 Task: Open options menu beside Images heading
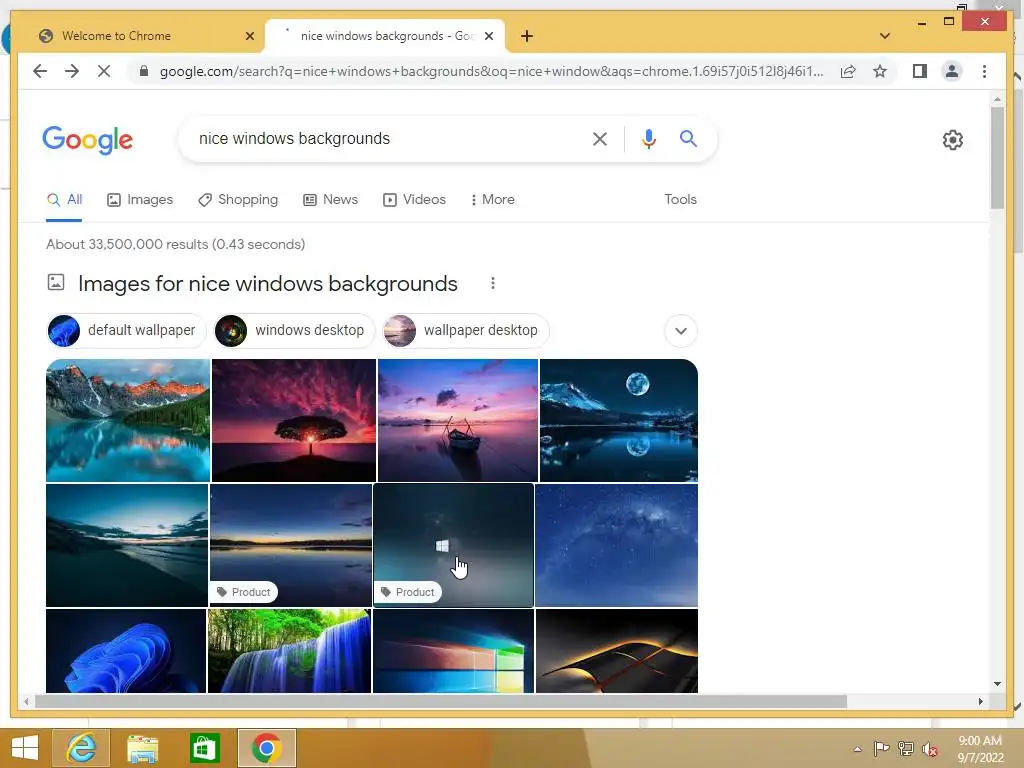pyautogui.click(x=493, y=283)
